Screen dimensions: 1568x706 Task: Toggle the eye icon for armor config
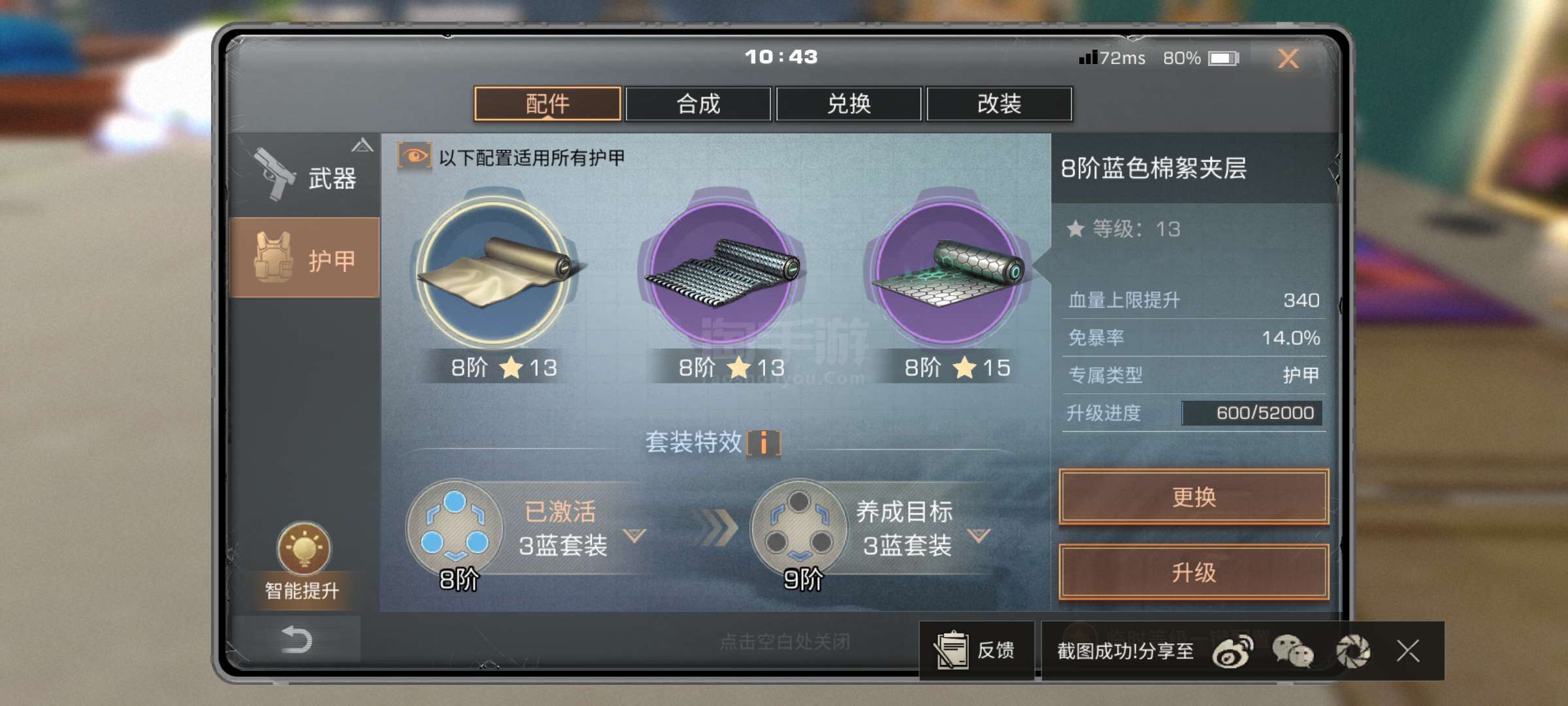click(x=414, y=156)
